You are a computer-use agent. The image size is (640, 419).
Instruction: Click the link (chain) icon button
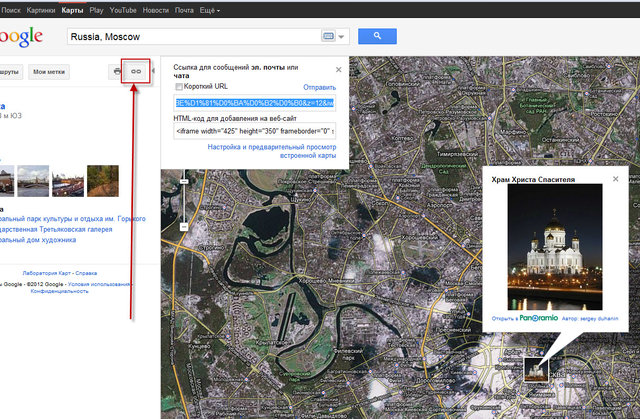tap(137, 71)
